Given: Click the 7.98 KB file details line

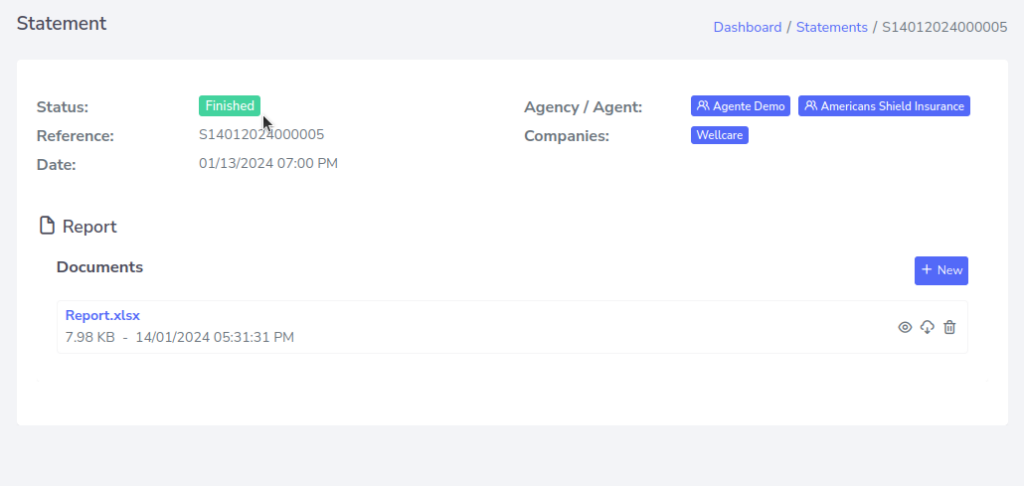Looking at the screenshot, I should [x=180, y=337].
